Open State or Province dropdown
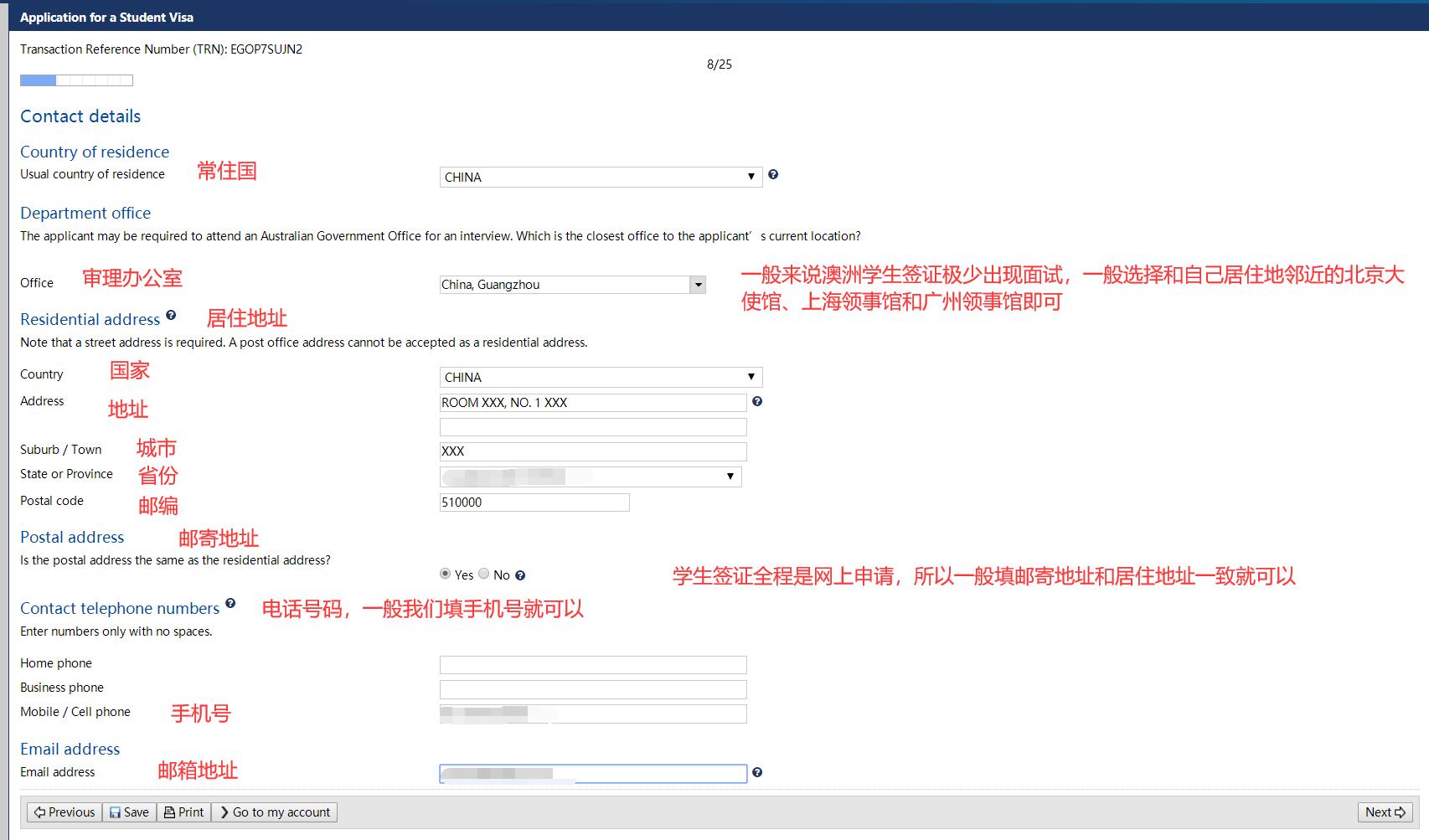1429x840 pixels. click(x=591, y=477)
